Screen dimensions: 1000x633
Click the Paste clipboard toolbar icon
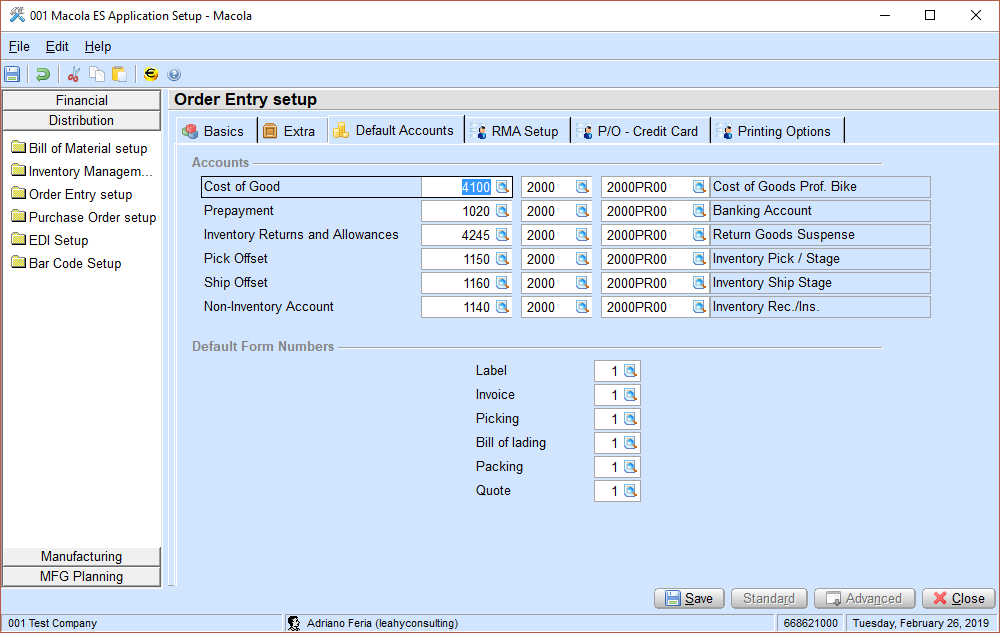(x=119, y=74)
